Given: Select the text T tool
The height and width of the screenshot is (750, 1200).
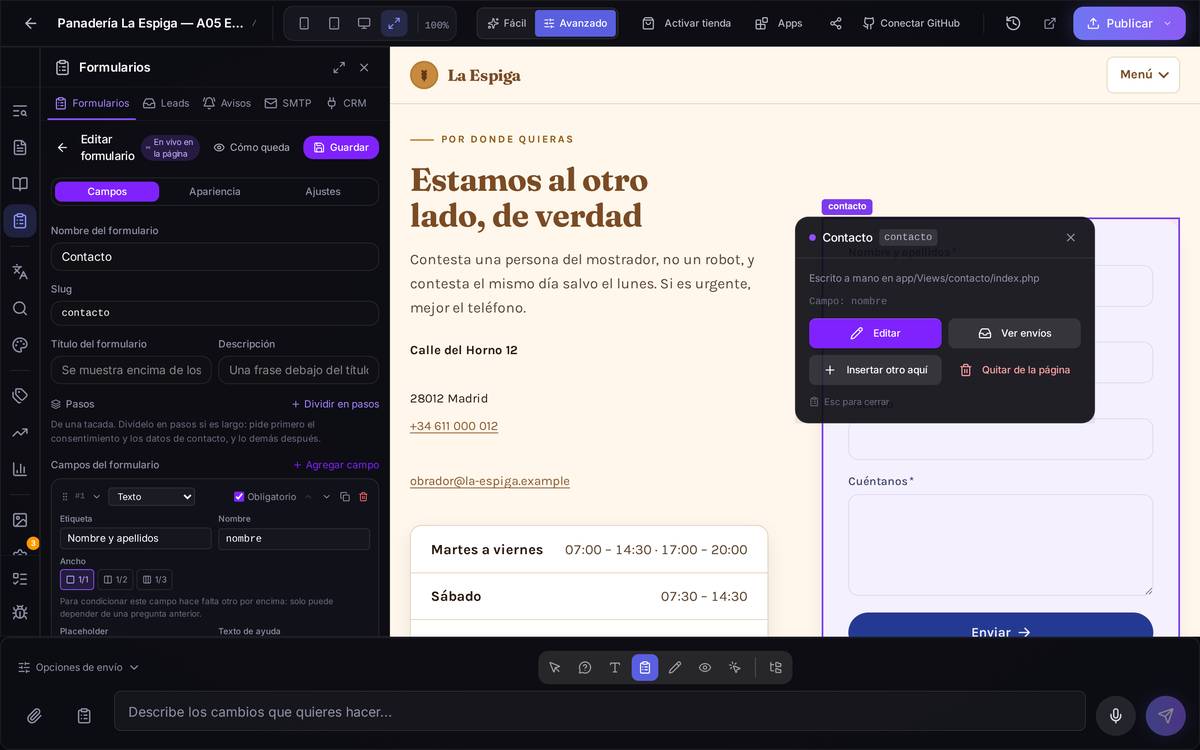Looking at the screenshot, I should pyautogui.click(x=615, y=667).
